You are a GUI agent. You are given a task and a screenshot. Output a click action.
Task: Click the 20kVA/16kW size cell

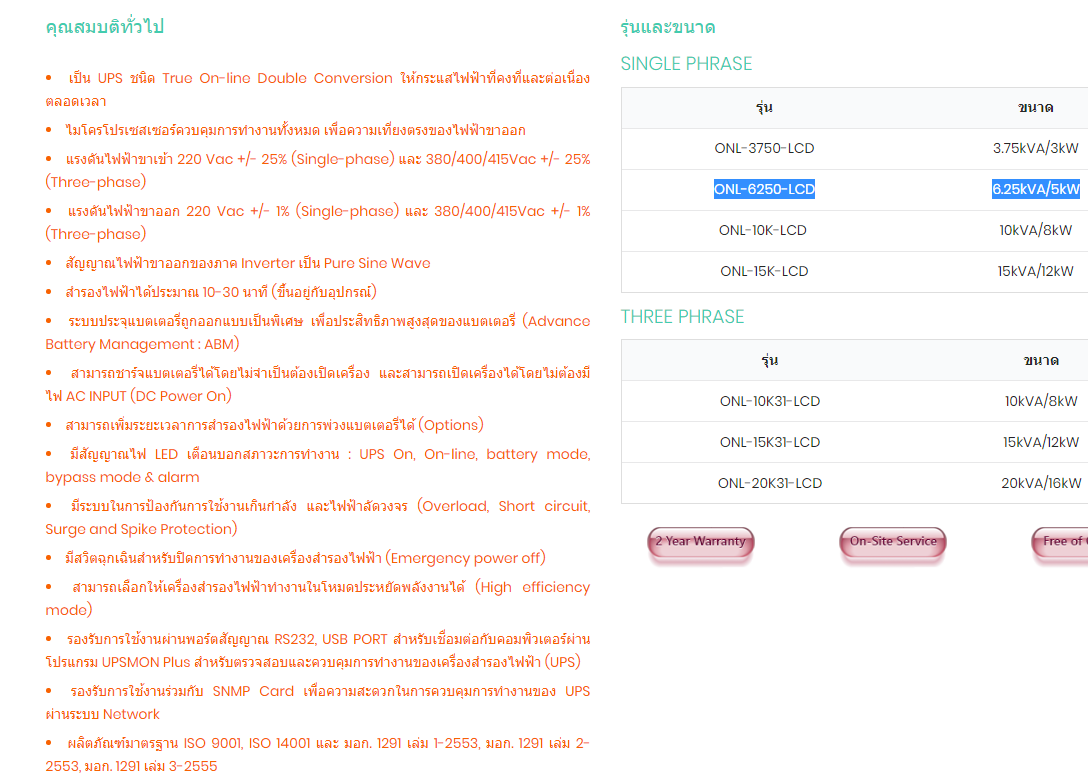(x=1041, y=482)
